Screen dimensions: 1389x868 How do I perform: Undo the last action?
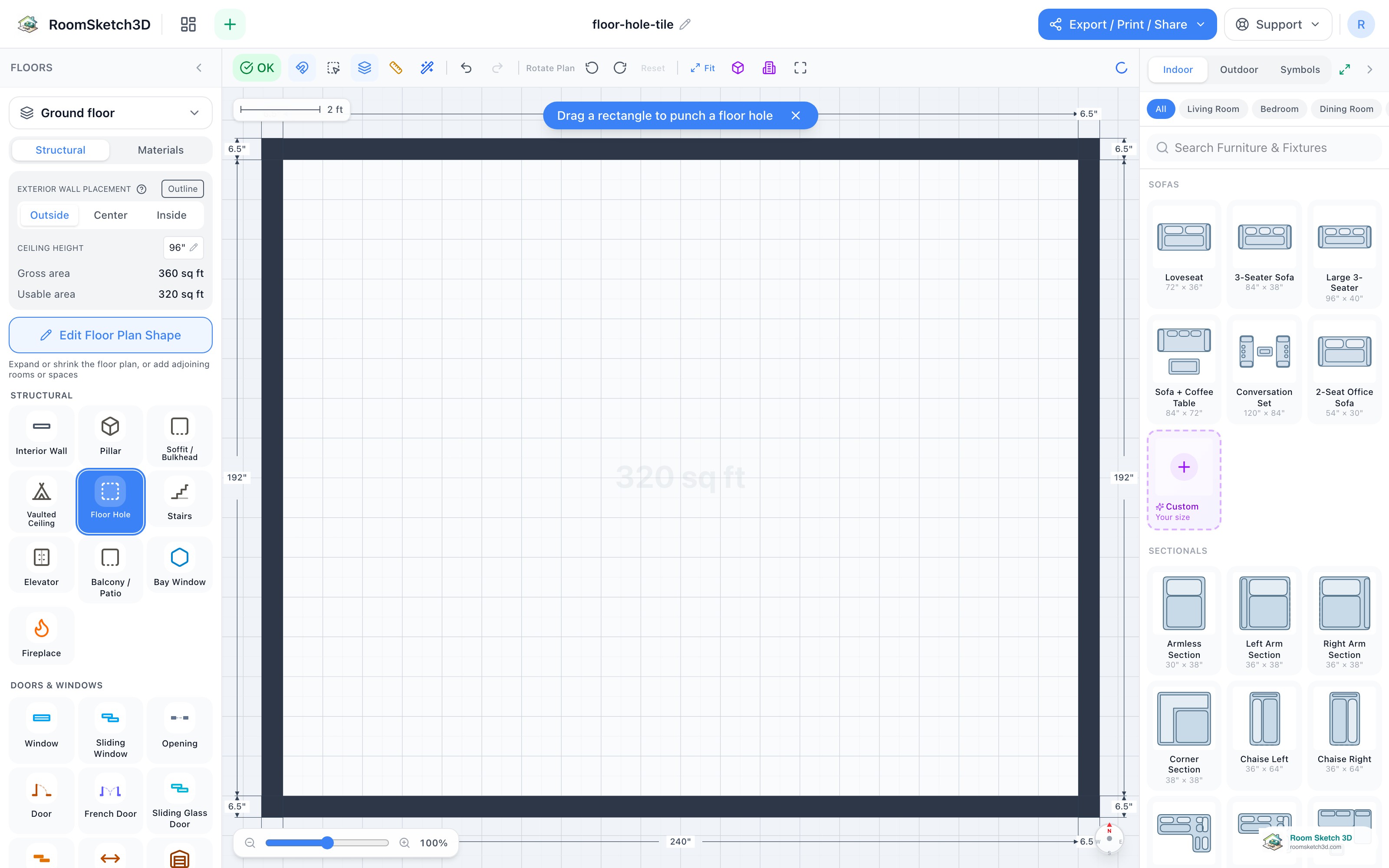466,68
